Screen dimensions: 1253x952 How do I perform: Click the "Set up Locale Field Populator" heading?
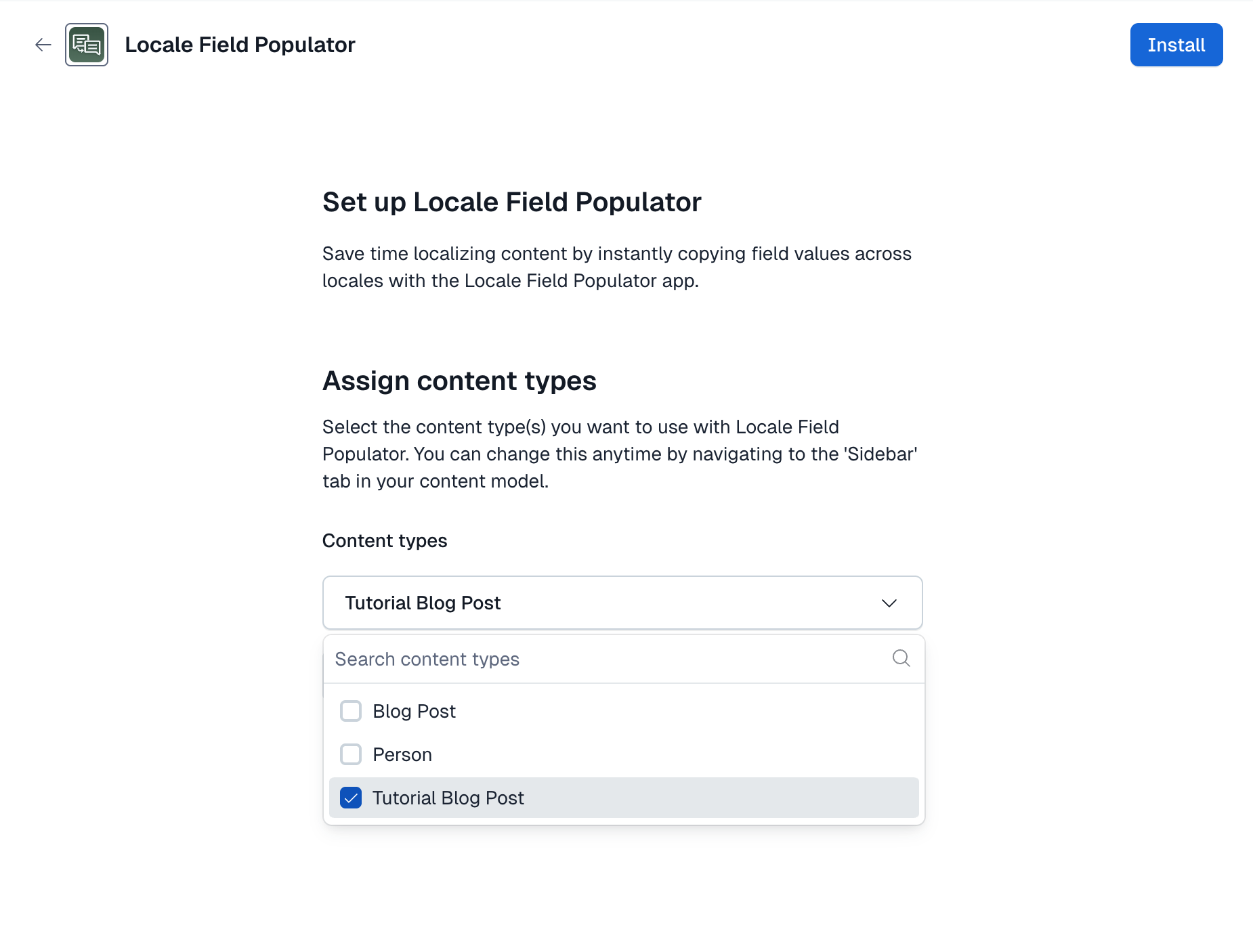[x=511, y=202]
